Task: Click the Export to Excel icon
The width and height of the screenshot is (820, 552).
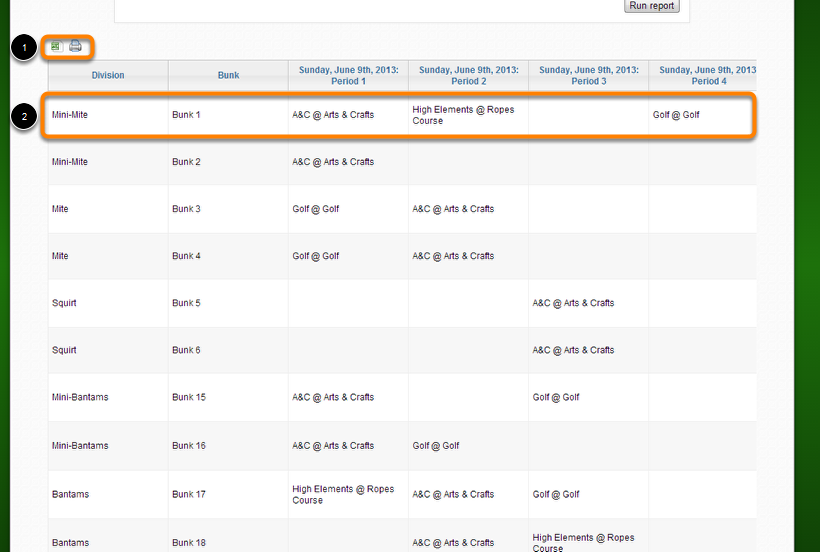Action: [57, 46]
